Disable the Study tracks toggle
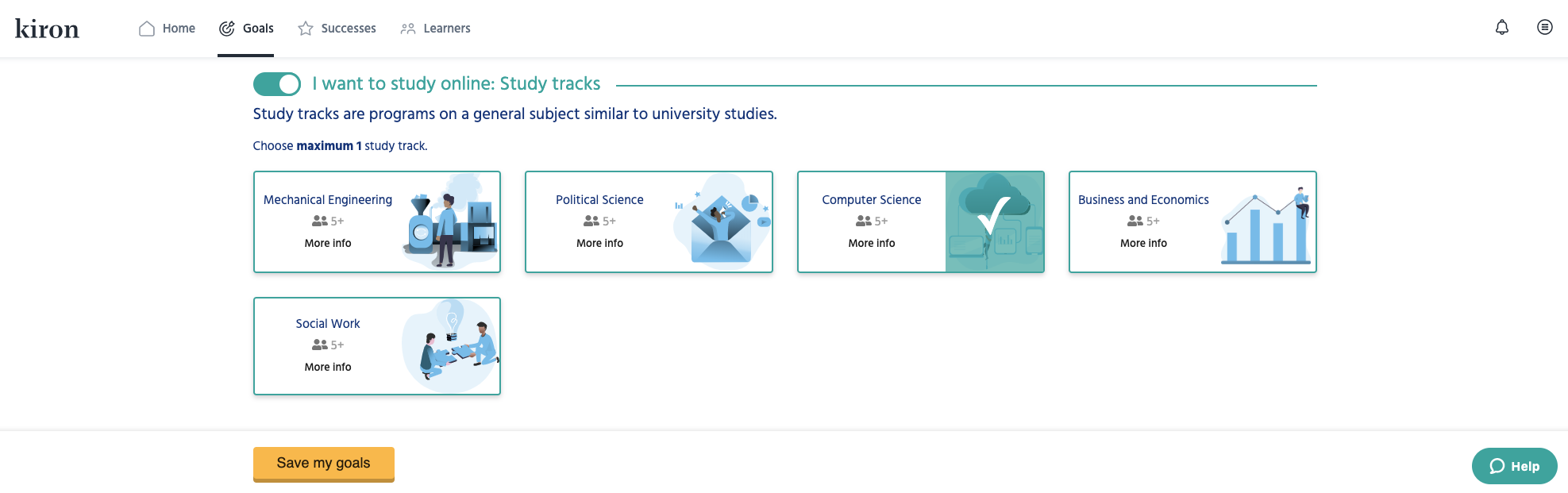Viewport: 1568px width, 493px height. point(276,84)
